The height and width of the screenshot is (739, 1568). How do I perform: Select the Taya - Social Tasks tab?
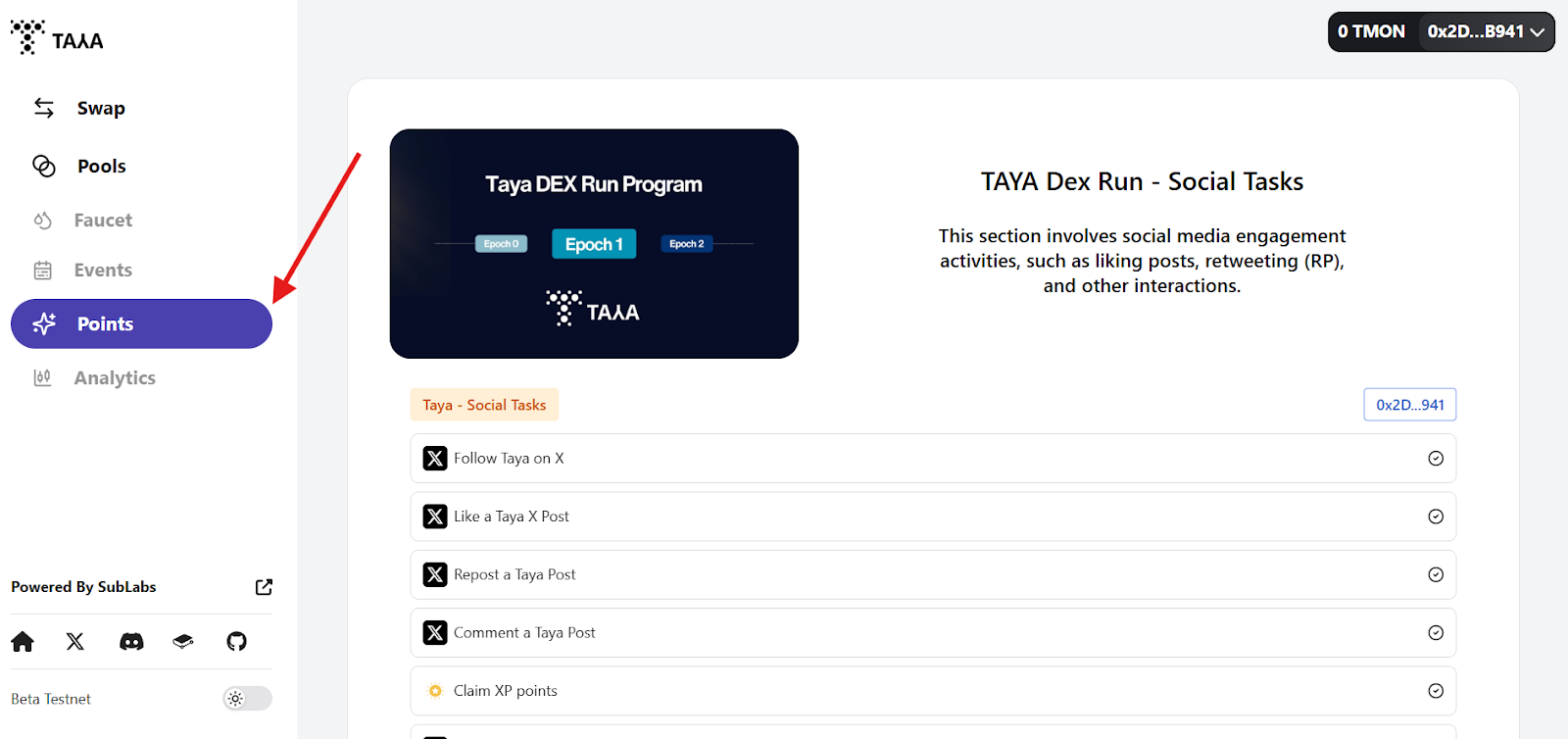coord(484,405)
